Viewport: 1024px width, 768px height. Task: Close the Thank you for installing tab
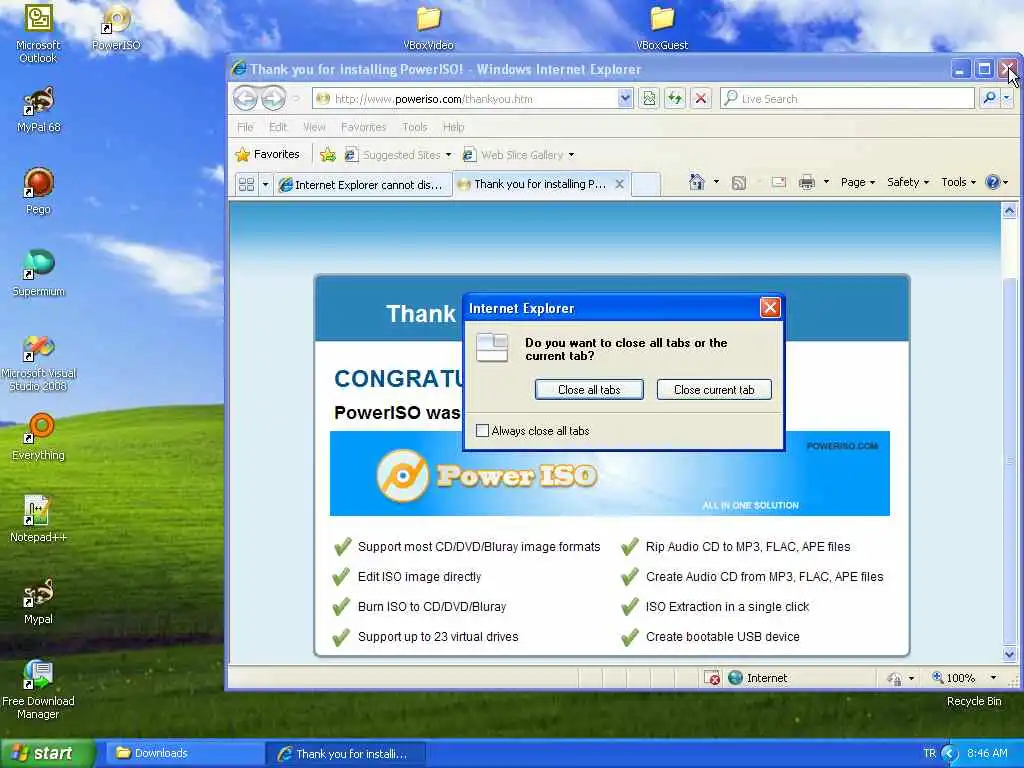(620, 184)
